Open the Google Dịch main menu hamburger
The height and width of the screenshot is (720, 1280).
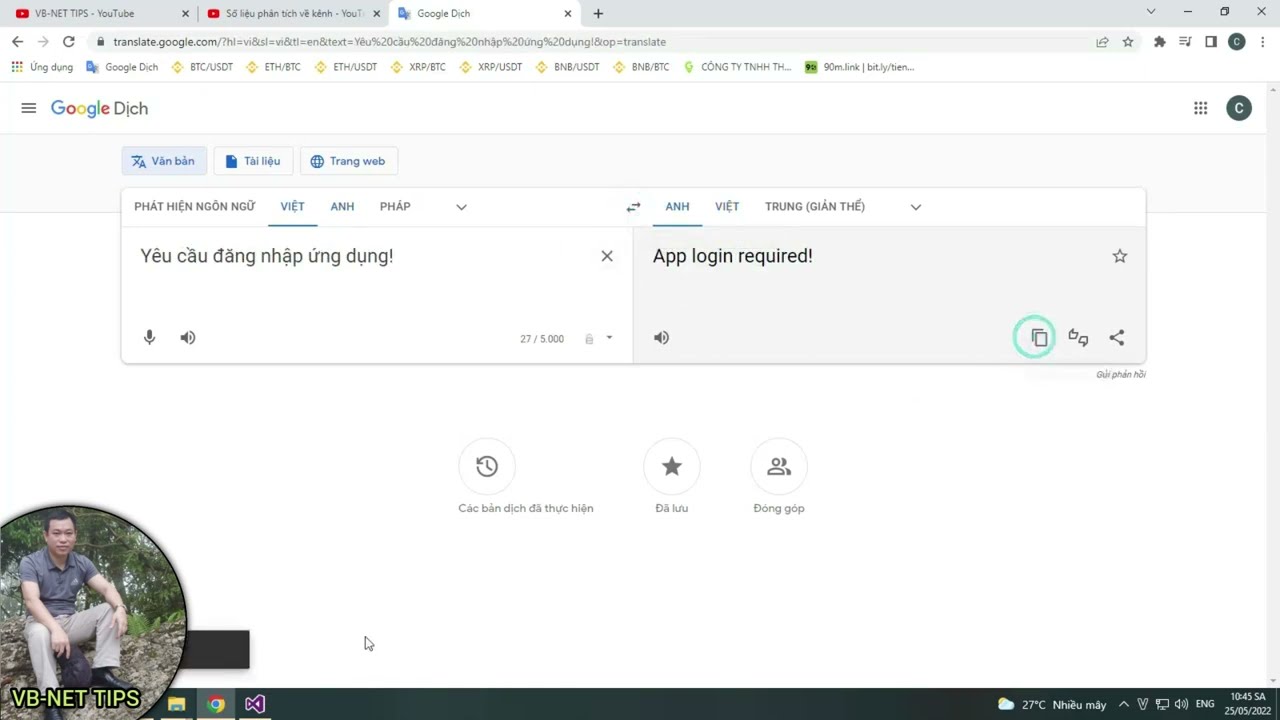pos(29,108)
